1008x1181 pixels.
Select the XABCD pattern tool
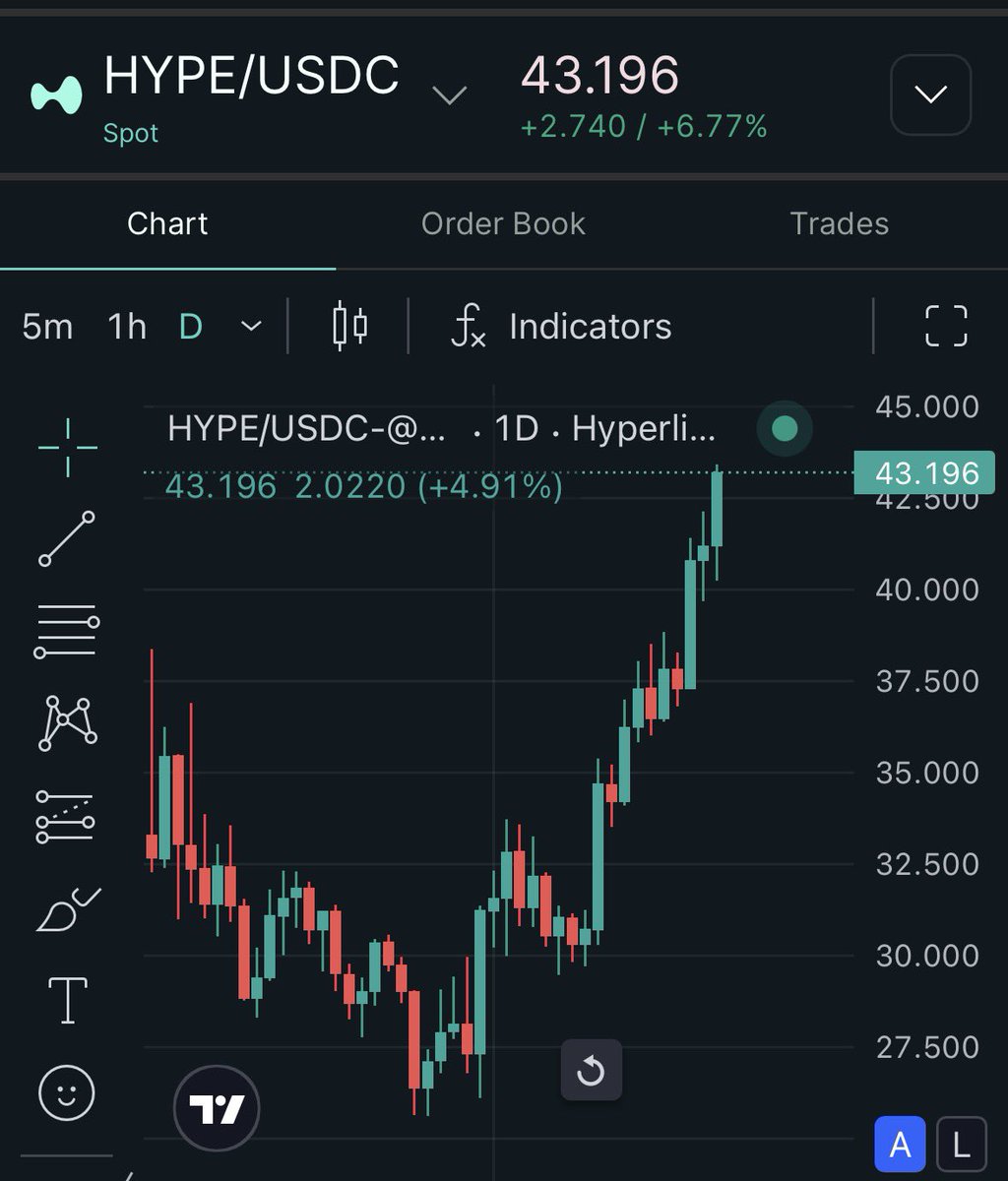tap(67, 723)
